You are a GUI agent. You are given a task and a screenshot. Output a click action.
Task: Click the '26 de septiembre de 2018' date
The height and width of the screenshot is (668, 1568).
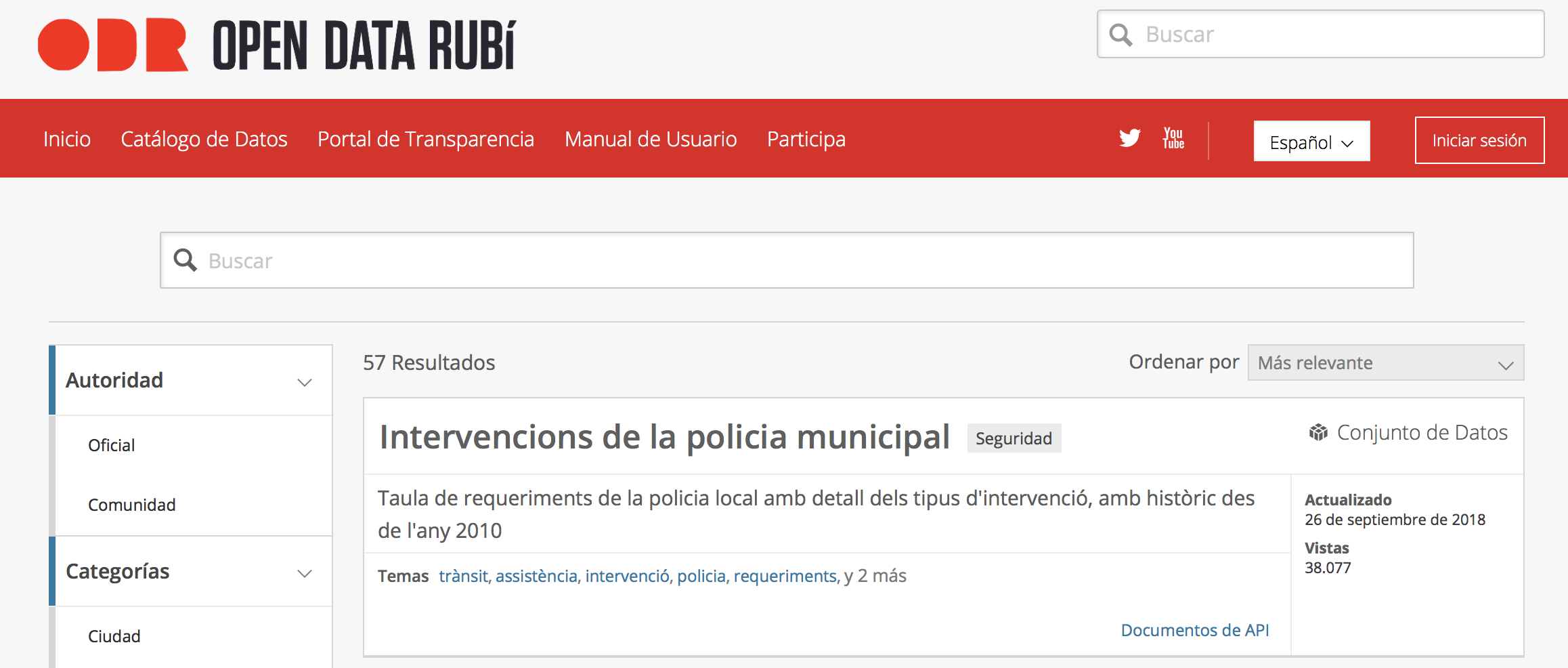(x=1395, y=520)
